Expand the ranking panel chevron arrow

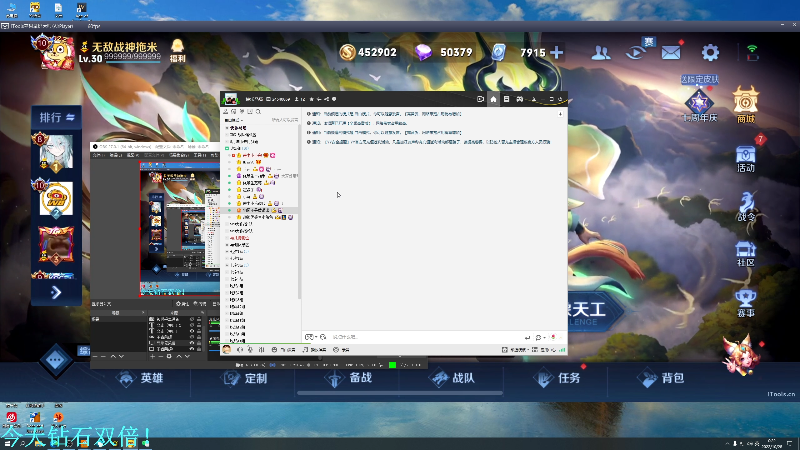coord(56,292)
